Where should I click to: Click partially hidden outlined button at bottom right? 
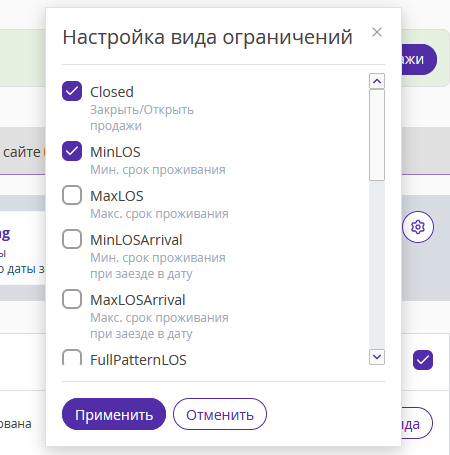point(417,423)
